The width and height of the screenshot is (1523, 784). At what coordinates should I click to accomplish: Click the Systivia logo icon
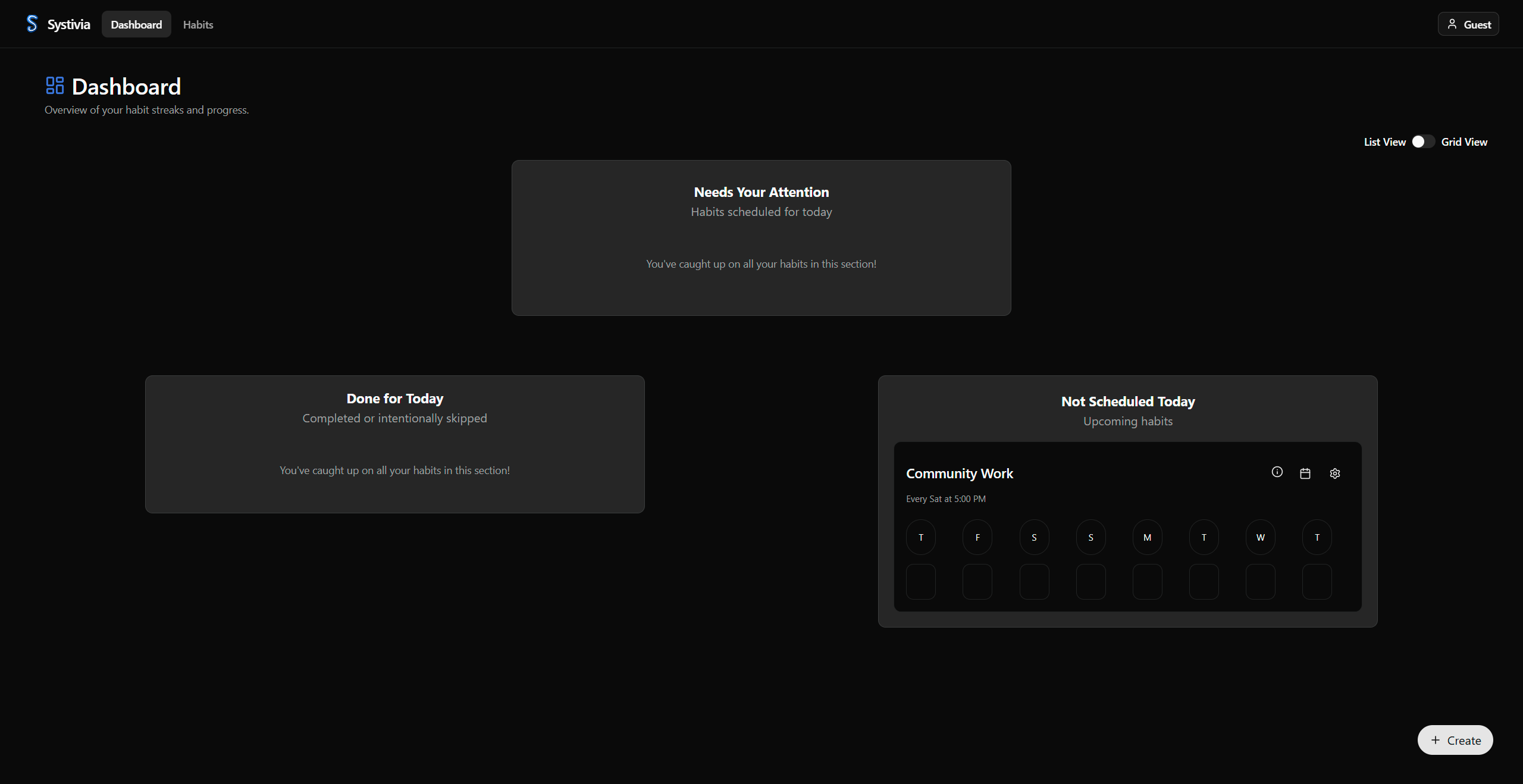pyautogui.click(x=32, y=24)
